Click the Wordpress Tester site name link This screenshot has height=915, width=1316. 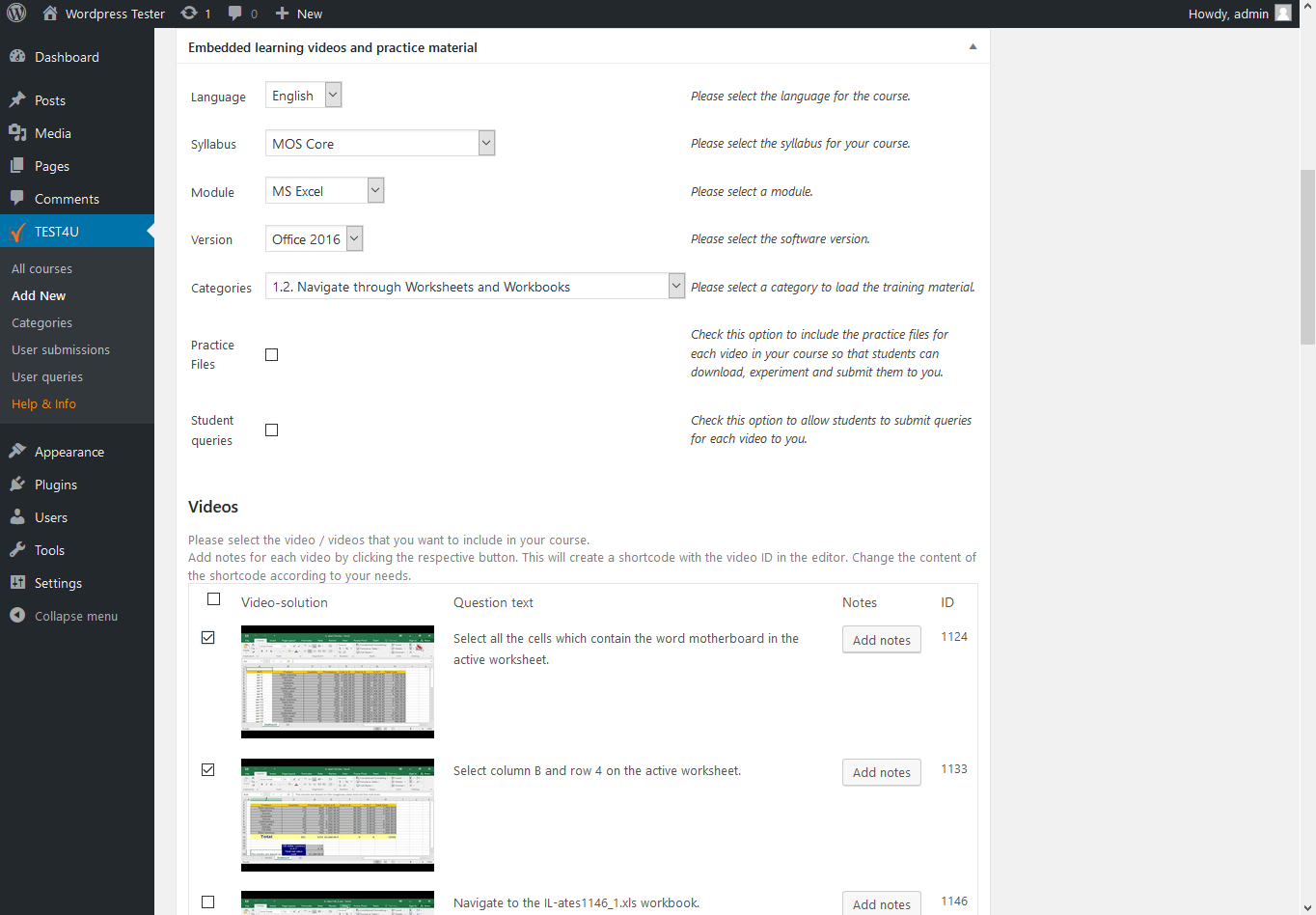(x=115, y=14)
